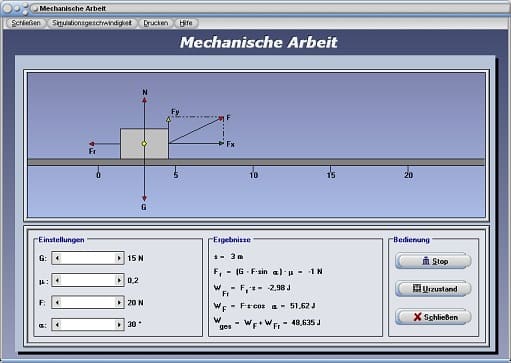Click the α angle slider track
The width and height of the screenshot is (511, 363).
(x=88, y=324)
